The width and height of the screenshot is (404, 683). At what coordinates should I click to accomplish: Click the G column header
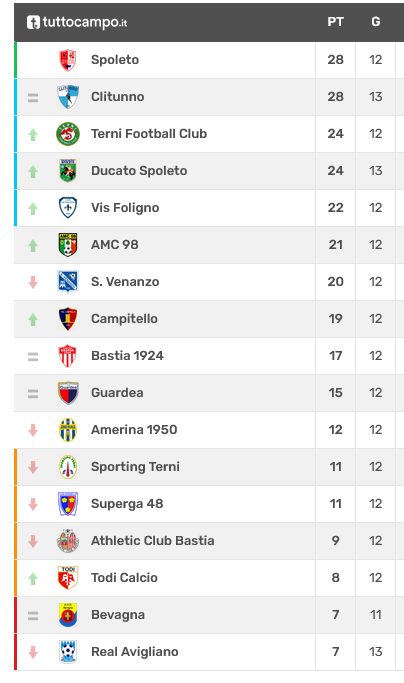coord(376,22)
